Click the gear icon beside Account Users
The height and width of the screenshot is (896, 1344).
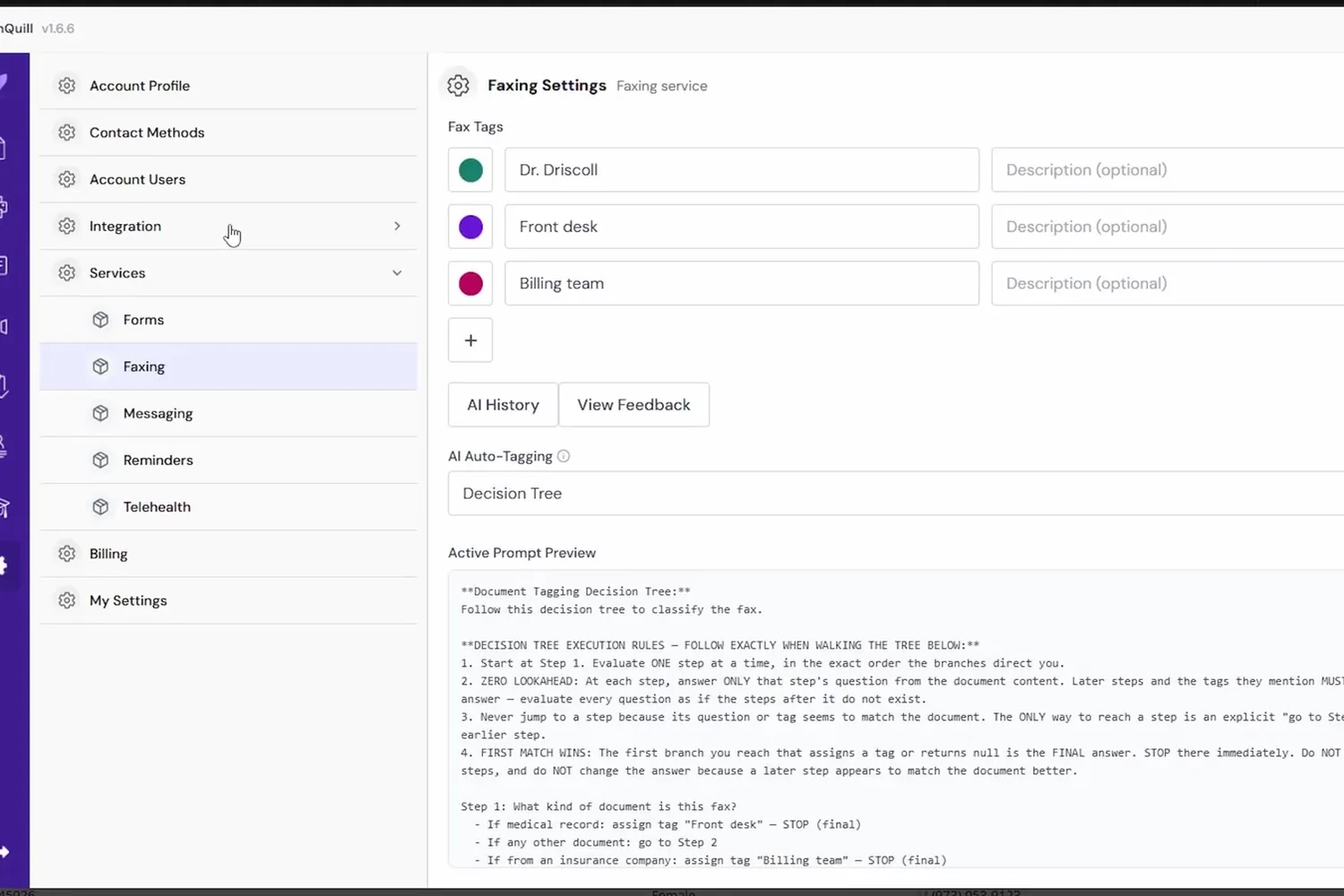point(67,179)
